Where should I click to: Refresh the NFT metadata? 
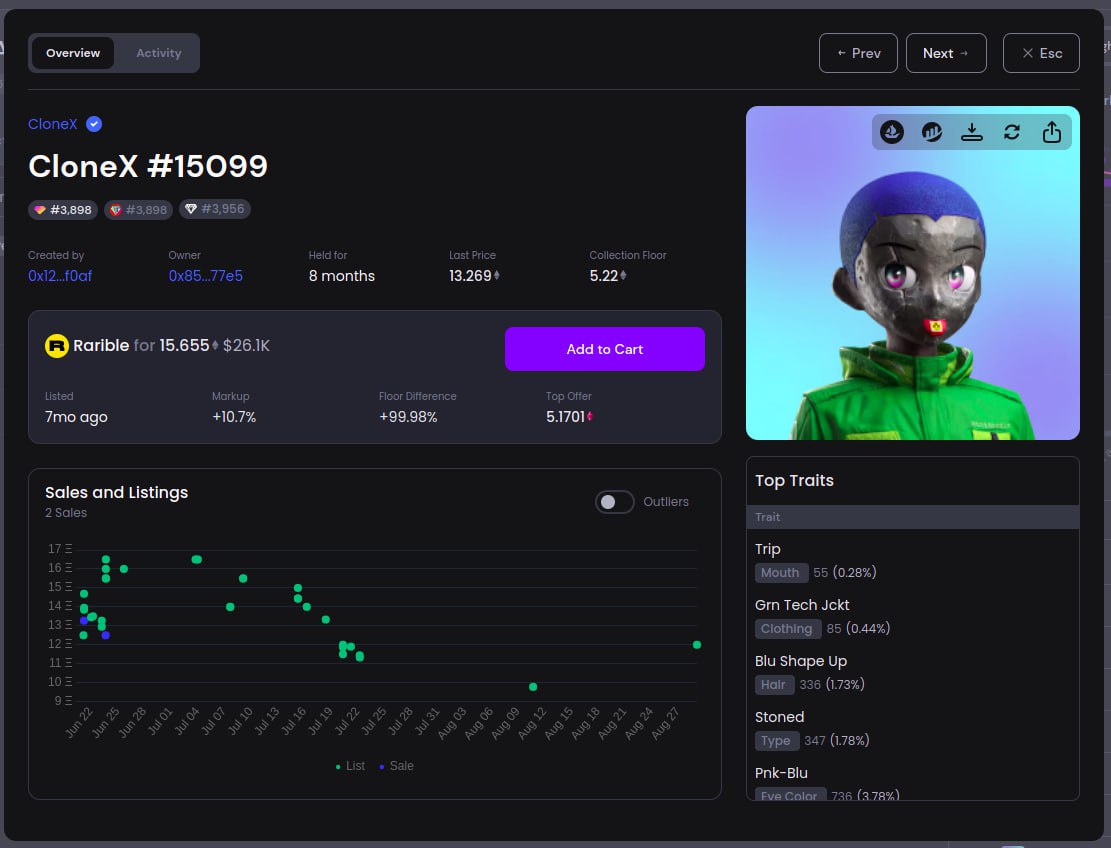click(x=1012, y=132)
